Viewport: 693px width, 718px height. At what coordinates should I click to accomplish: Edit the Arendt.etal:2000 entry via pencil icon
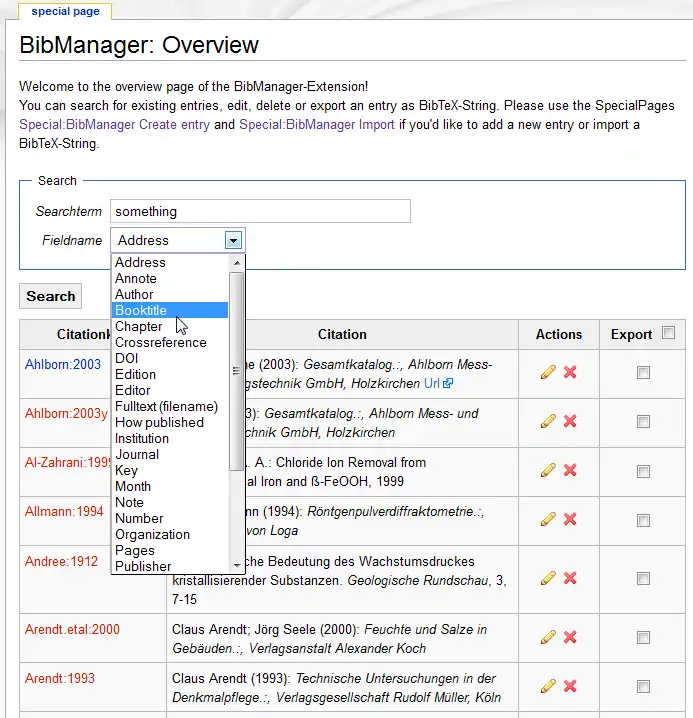click(x=547, y=637)
